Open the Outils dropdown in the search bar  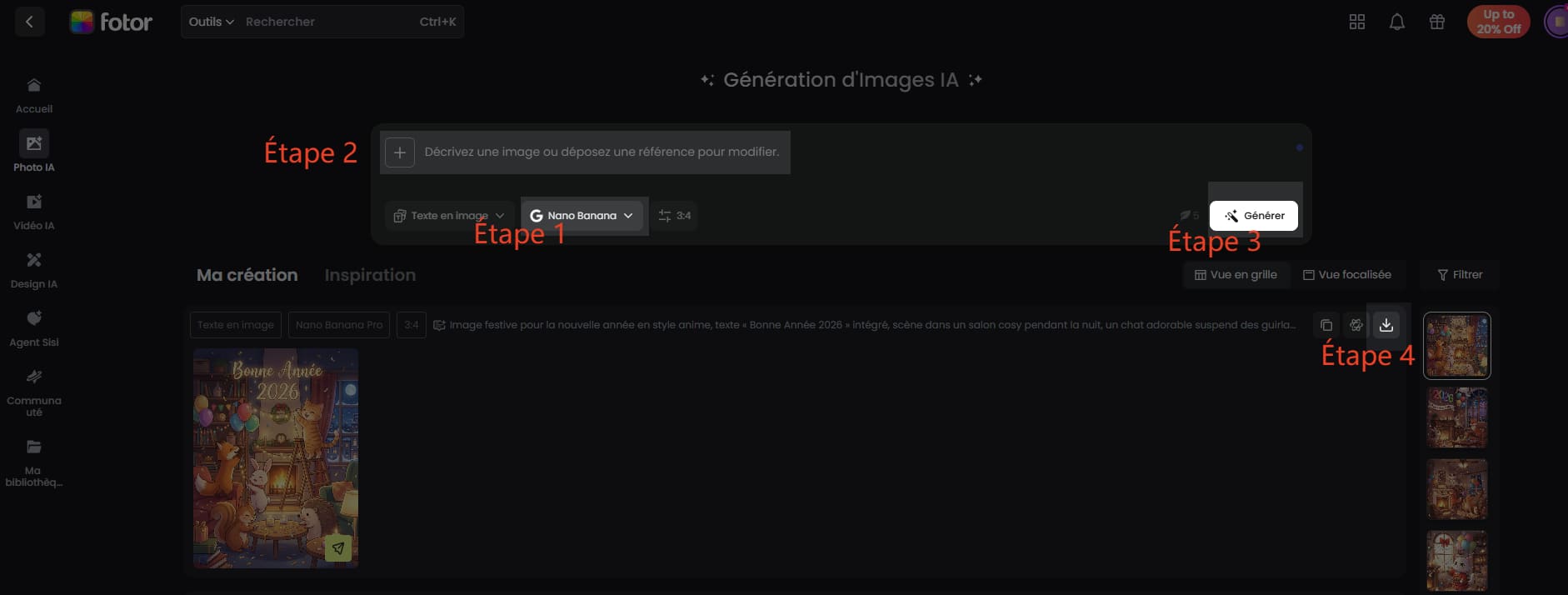click(x=211, y=22)
